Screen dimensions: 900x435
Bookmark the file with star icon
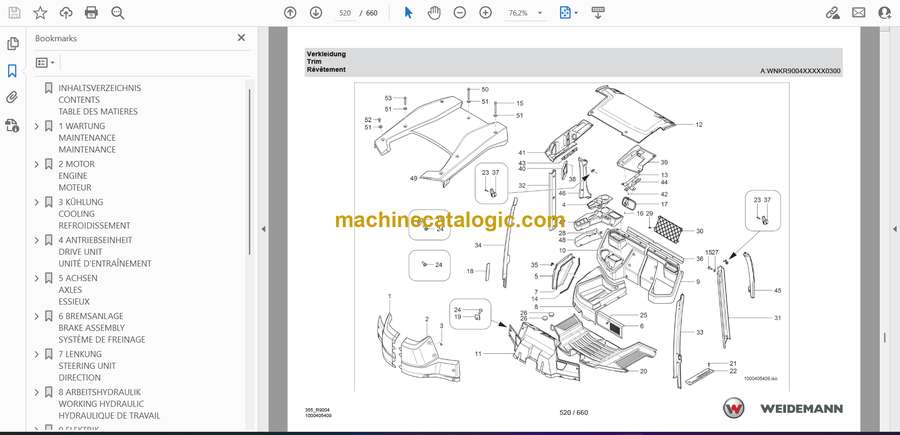point(40,13)
